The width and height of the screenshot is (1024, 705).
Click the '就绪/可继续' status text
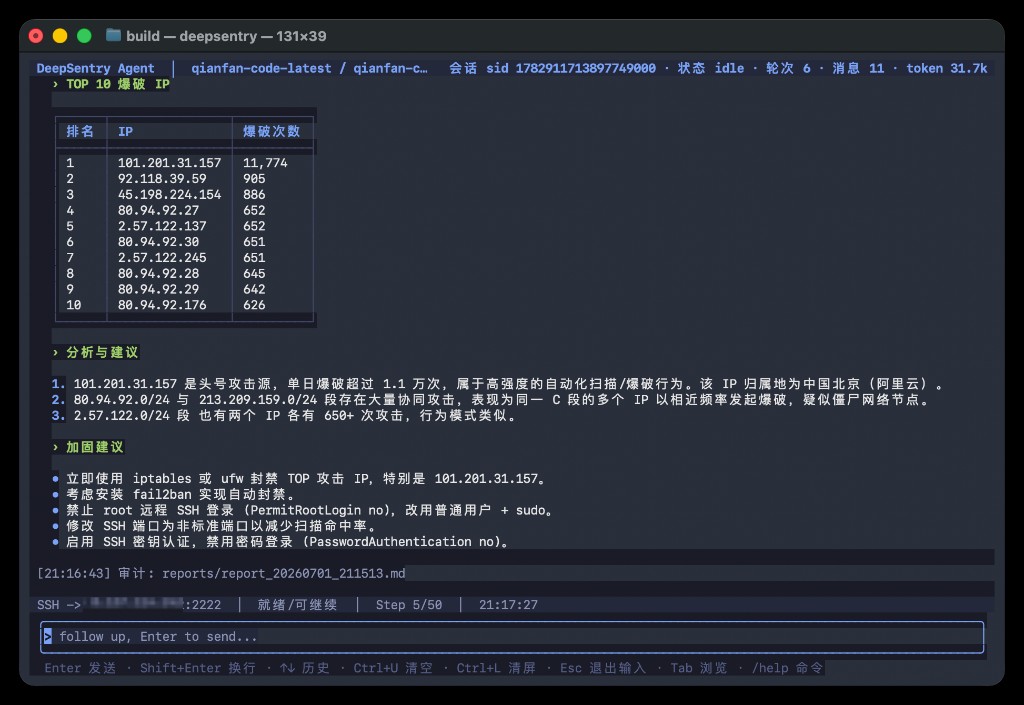coord(297,605)
